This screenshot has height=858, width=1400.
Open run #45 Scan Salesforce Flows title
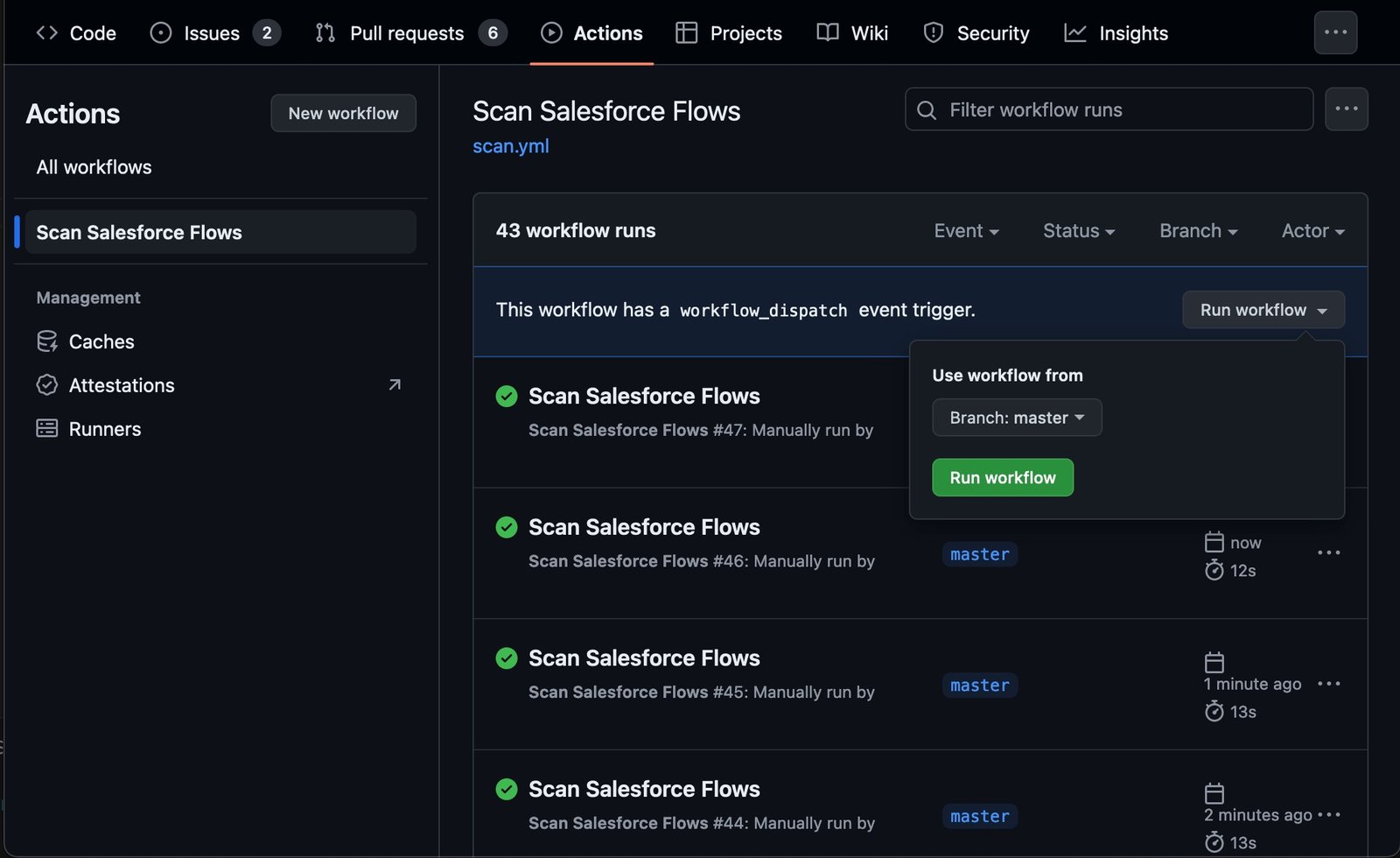coord(644,658)
